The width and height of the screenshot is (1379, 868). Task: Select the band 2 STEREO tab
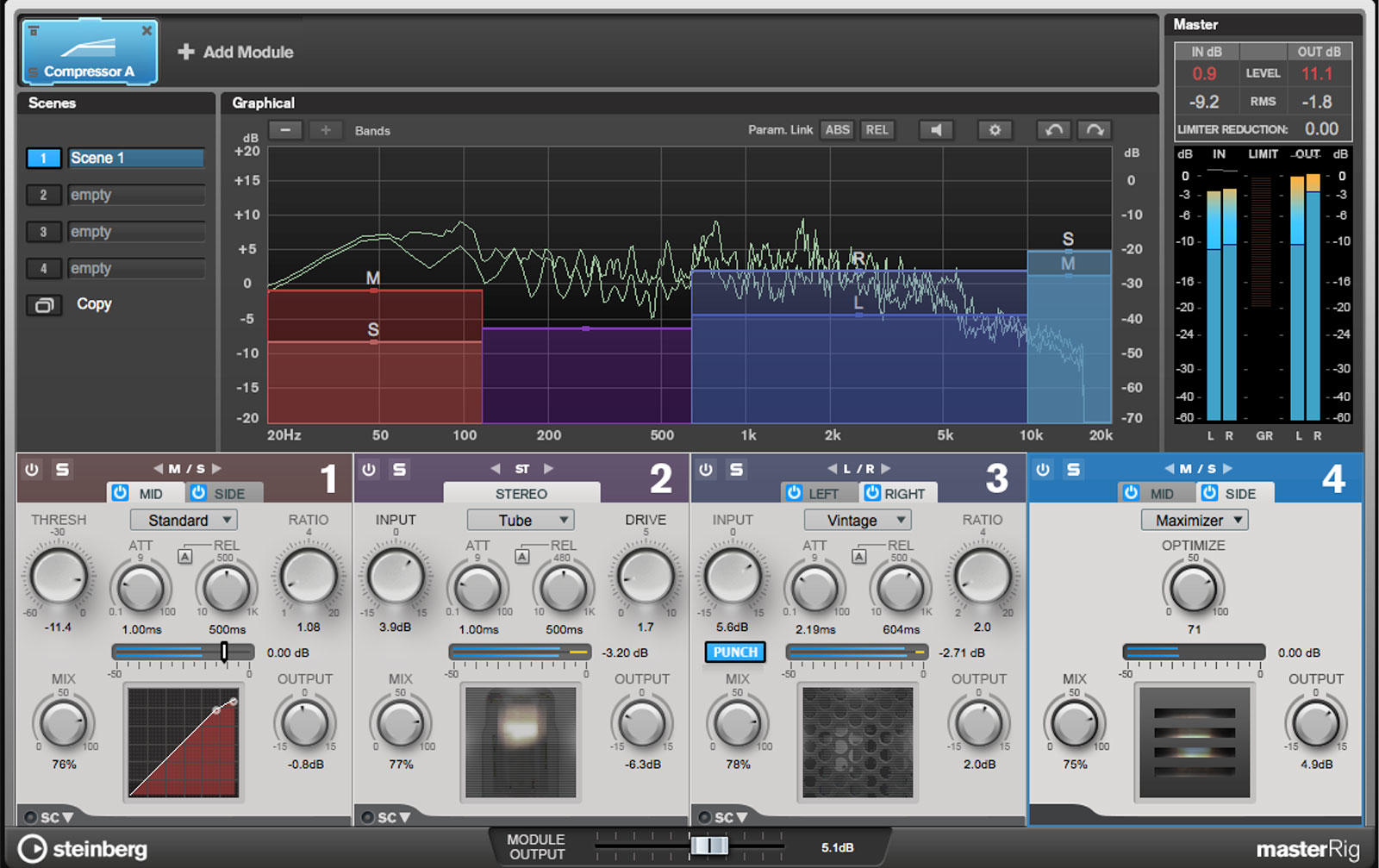coord(521,493)
